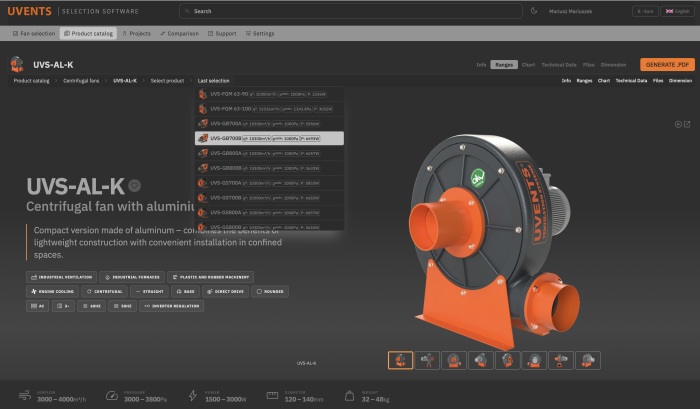The image size is (700, 409).
Task: Open the UVS-AL-K breadcrumb dropdown
Action: click(125, 81)
